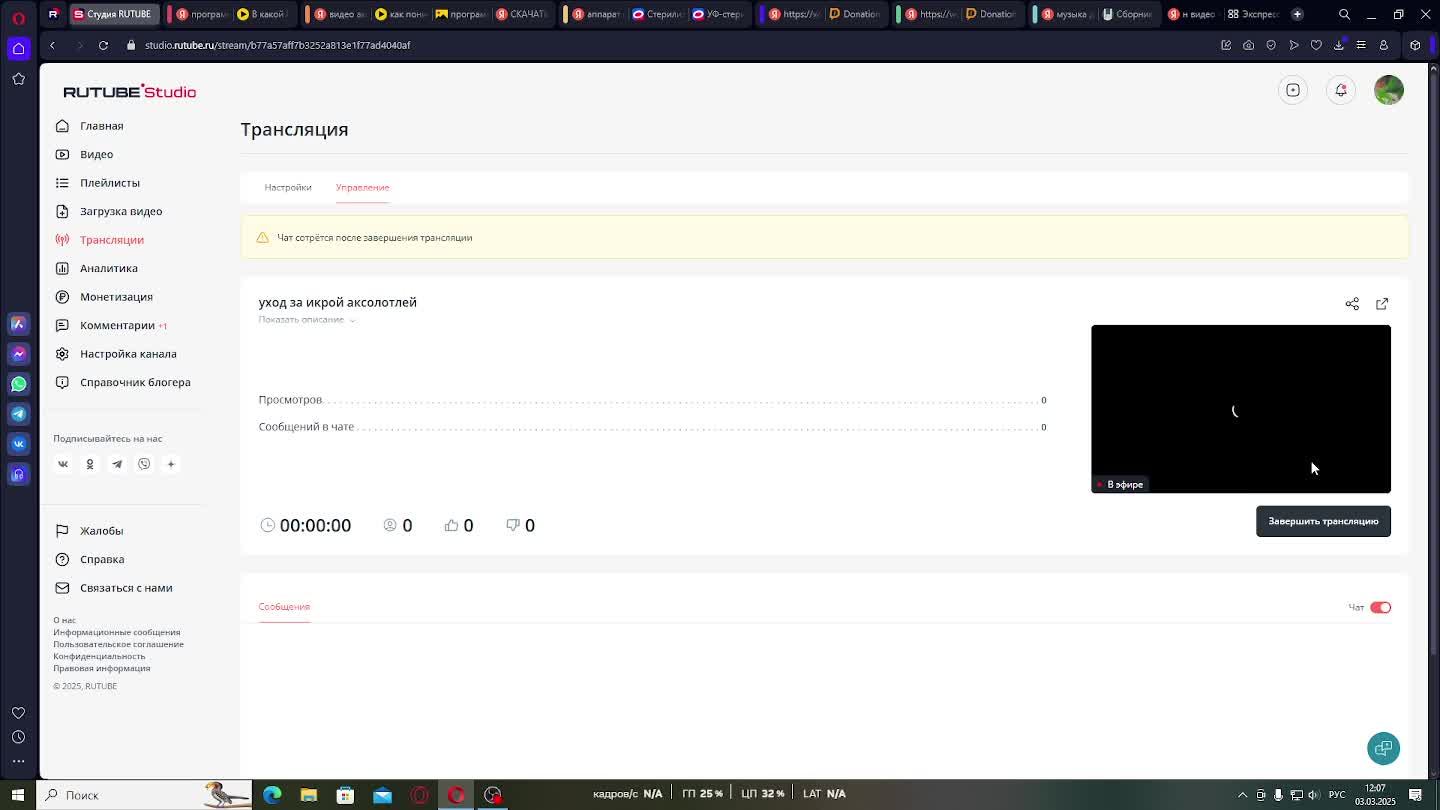This screenshot has height=810, width=1440.
Task: Open Пользовательское соглашение link
Action: (x=118, y=644)
